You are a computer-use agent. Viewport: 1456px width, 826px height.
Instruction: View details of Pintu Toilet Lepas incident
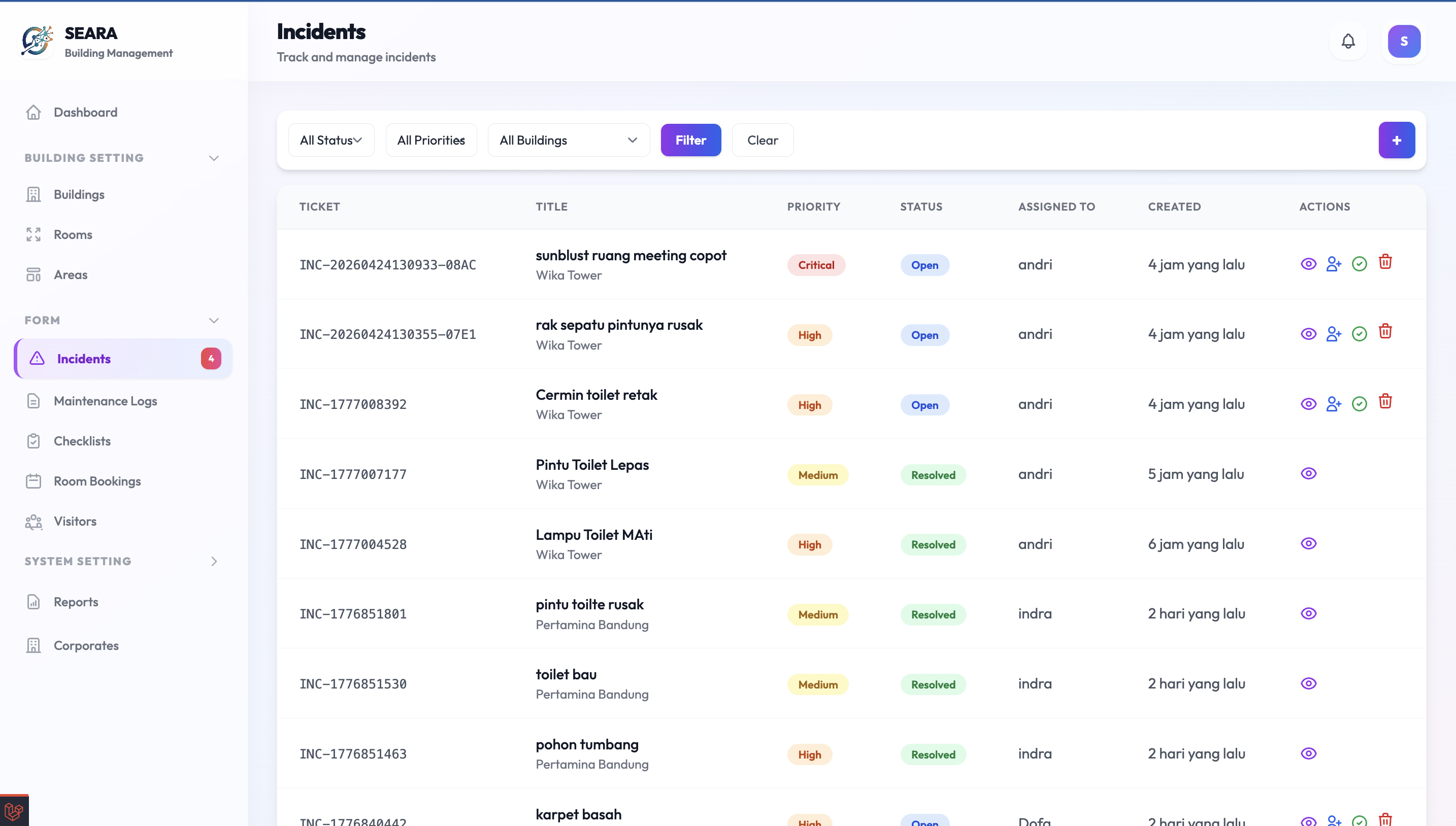click(1308, 474)
